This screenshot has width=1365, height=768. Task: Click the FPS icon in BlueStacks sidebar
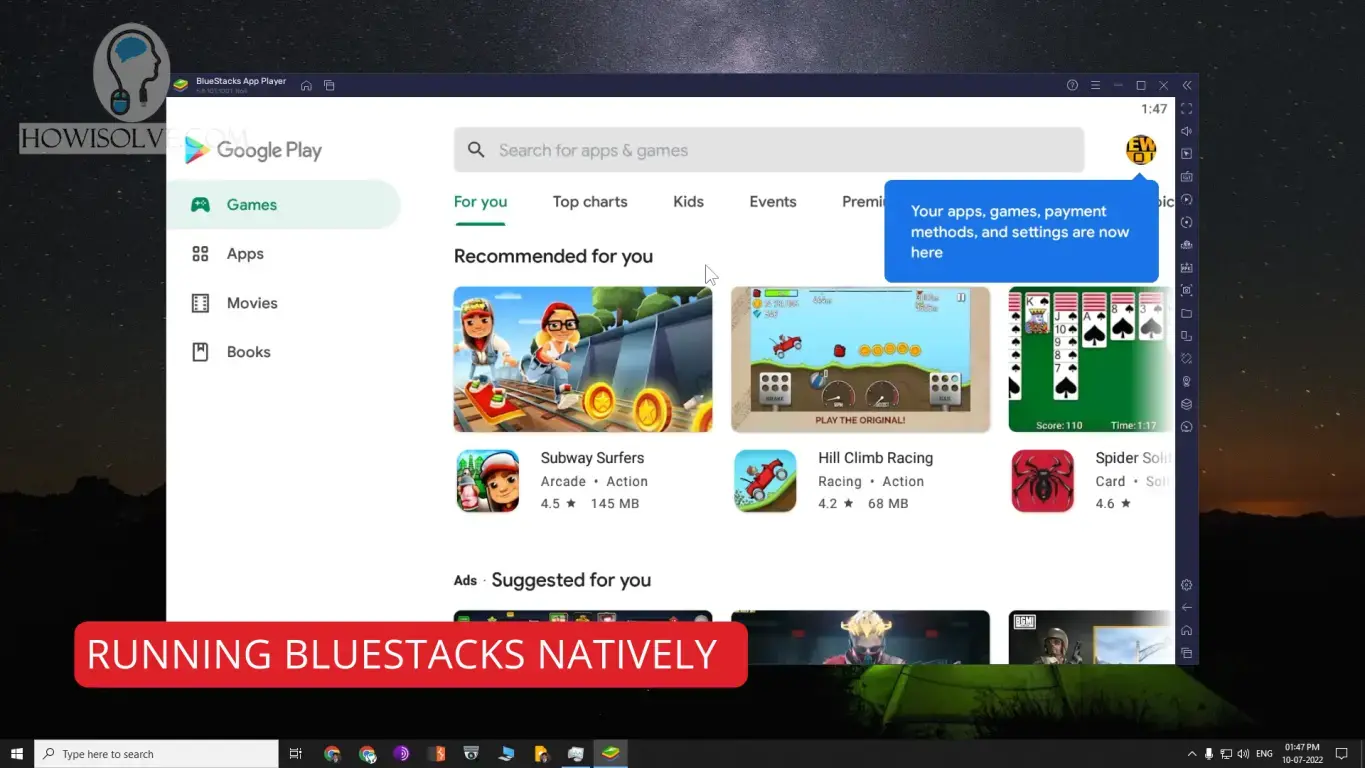[1187, 267]
